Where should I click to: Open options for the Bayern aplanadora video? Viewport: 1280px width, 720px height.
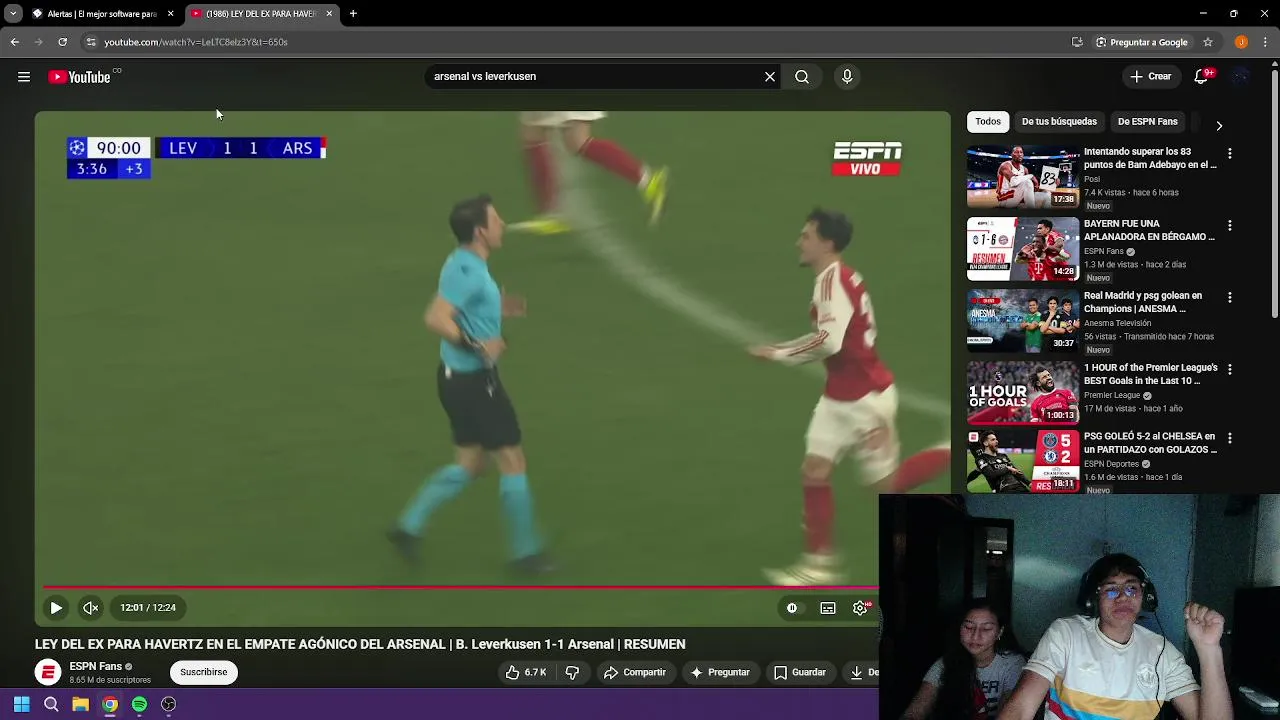[1230, 226]
